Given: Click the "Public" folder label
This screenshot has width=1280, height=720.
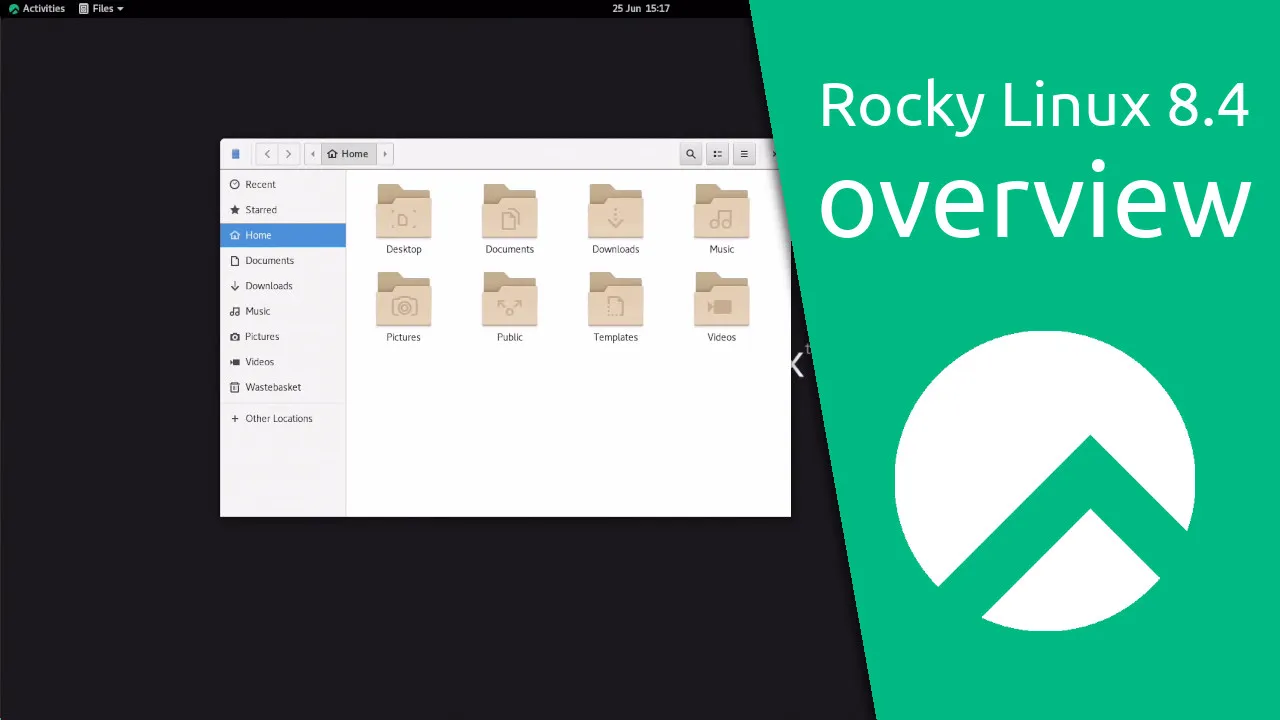Looking at the screenshot, I should coord(510,337).
